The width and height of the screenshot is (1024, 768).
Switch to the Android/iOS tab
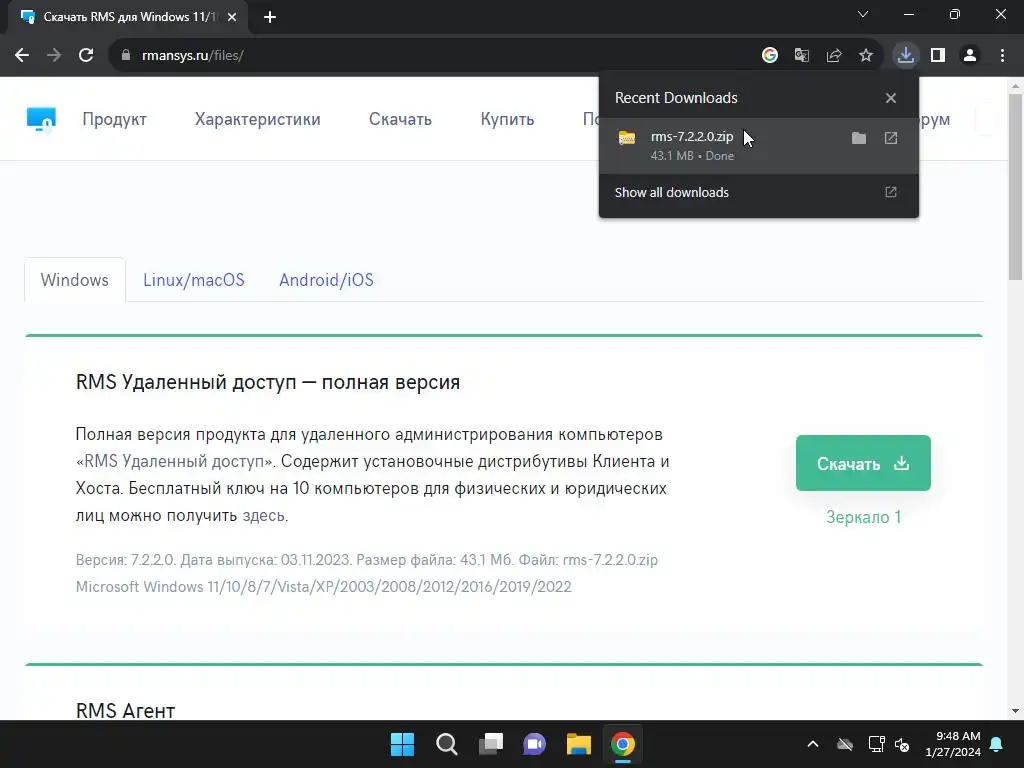click(327, 280)
